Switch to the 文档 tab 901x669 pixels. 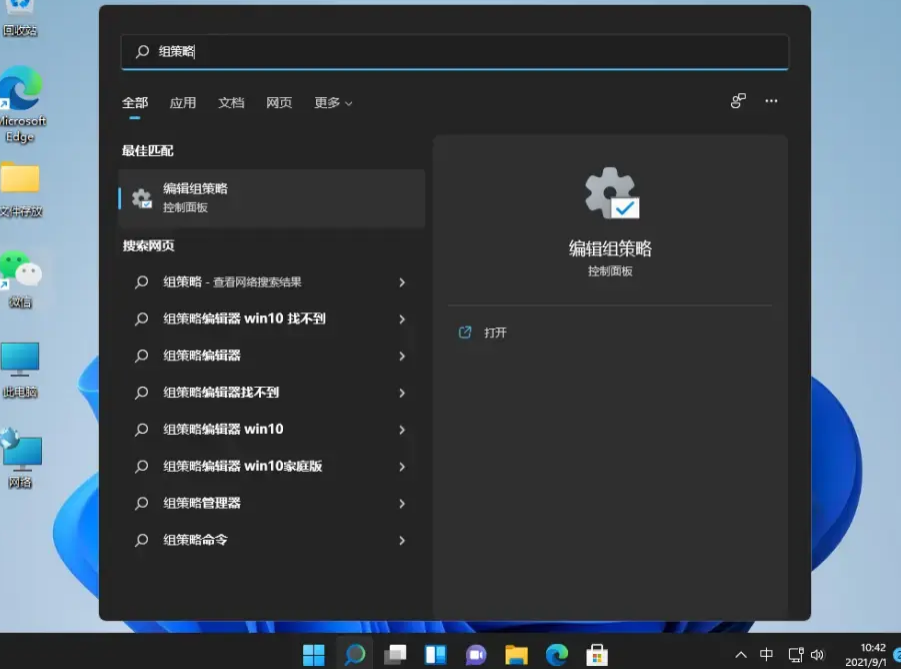(231, 102)
